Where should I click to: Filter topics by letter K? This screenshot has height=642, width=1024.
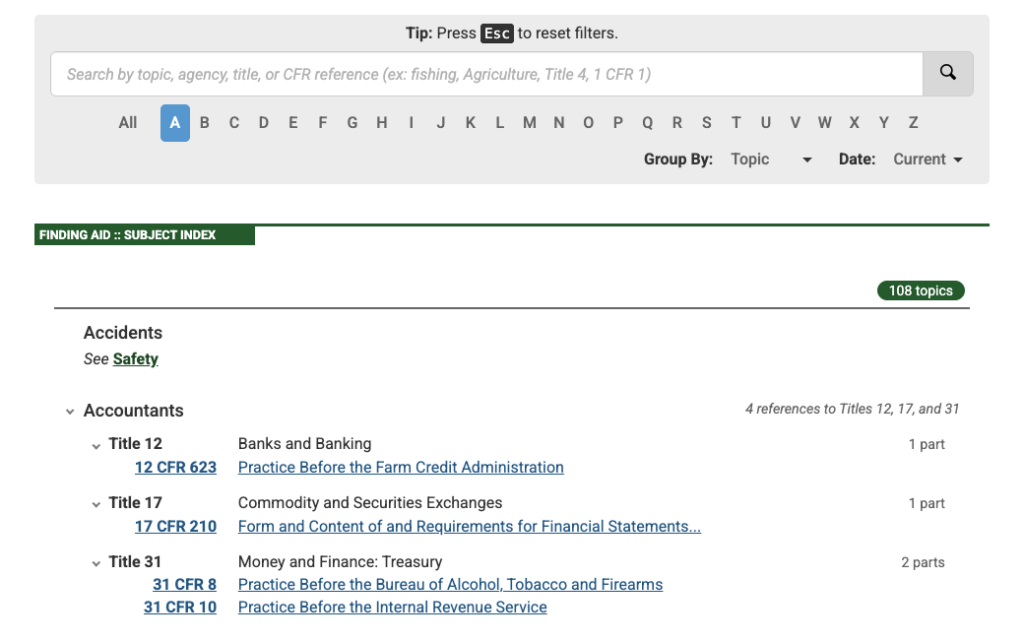point(470,123)
